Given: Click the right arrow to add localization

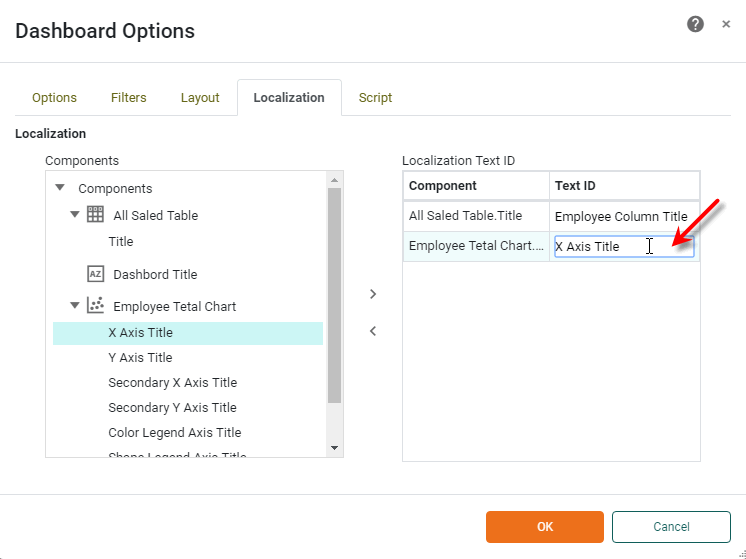Looking at the screenshot, I should (x=373, y=294).
